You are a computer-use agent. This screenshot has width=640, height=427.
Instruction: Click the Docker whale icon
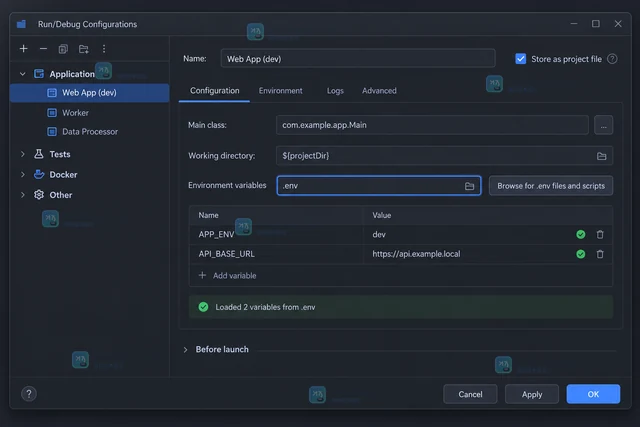pos(39,174)
